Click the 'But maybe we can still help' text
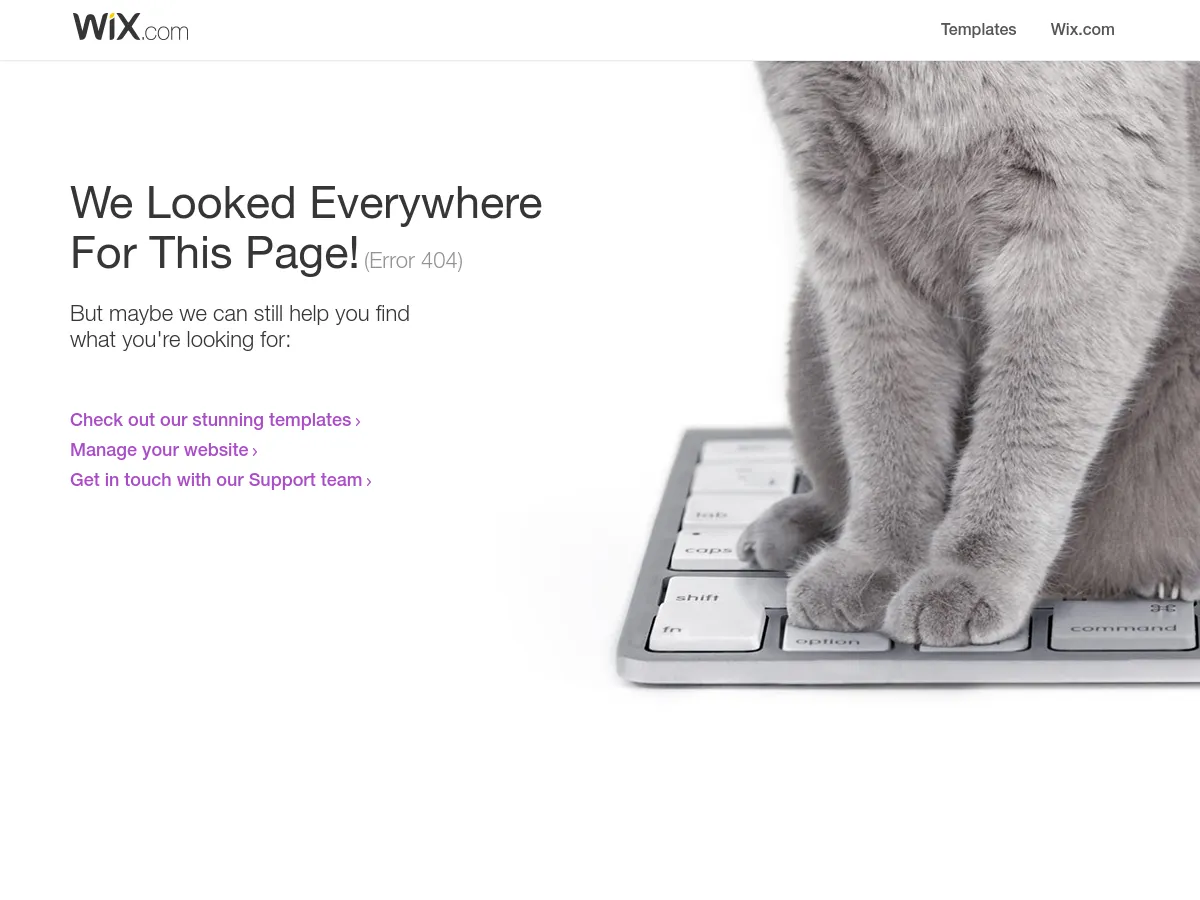This screenshot has height=900, width=1200. (240, 326)
